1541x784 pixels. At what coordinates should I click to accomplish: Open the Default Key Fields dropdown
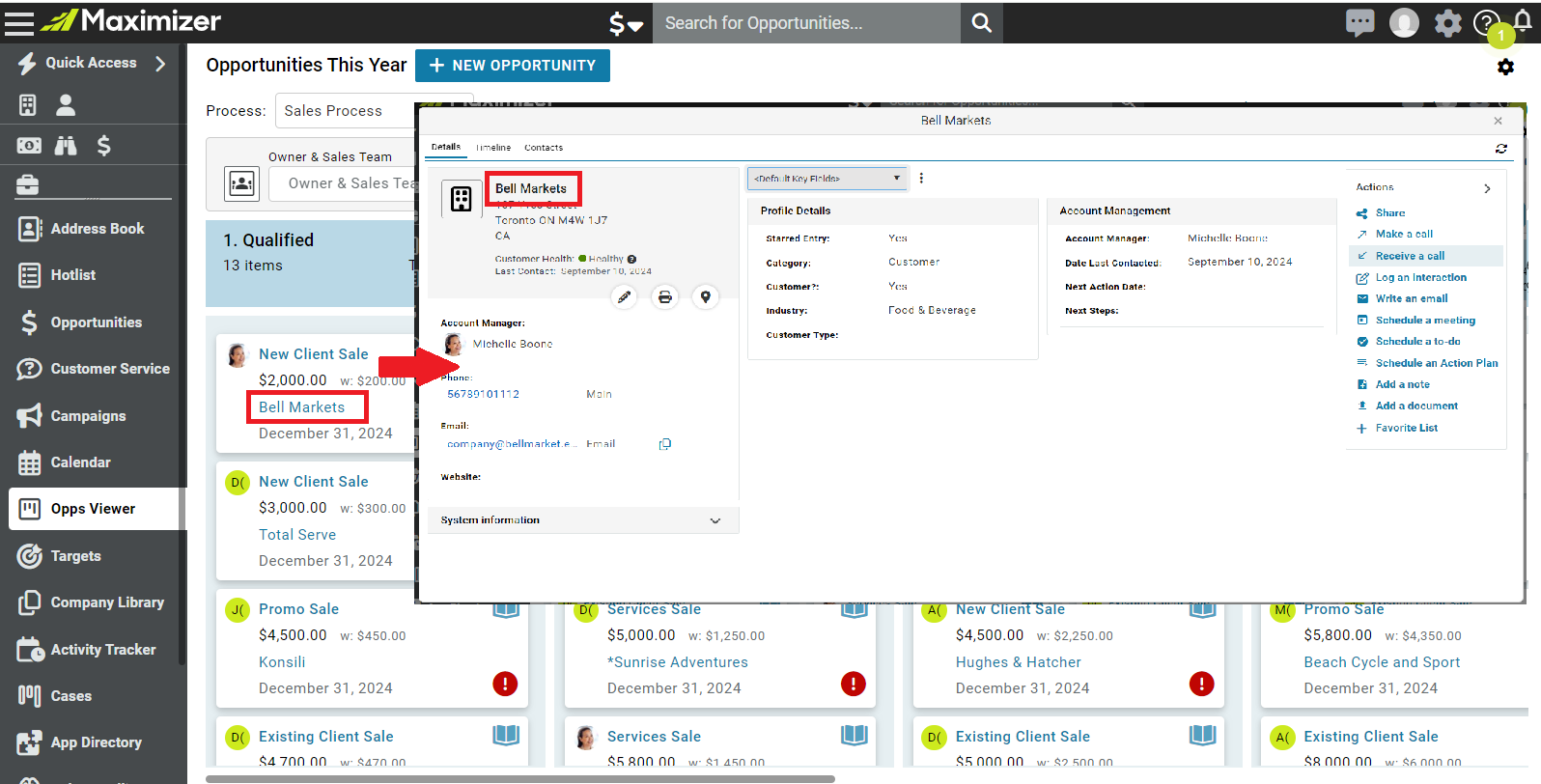(827, 179)
